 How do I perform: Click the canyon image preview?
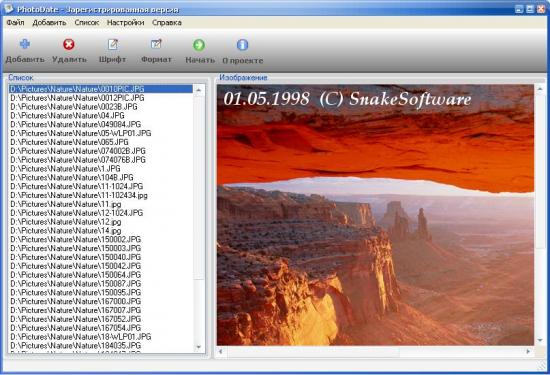click(375, 215)
